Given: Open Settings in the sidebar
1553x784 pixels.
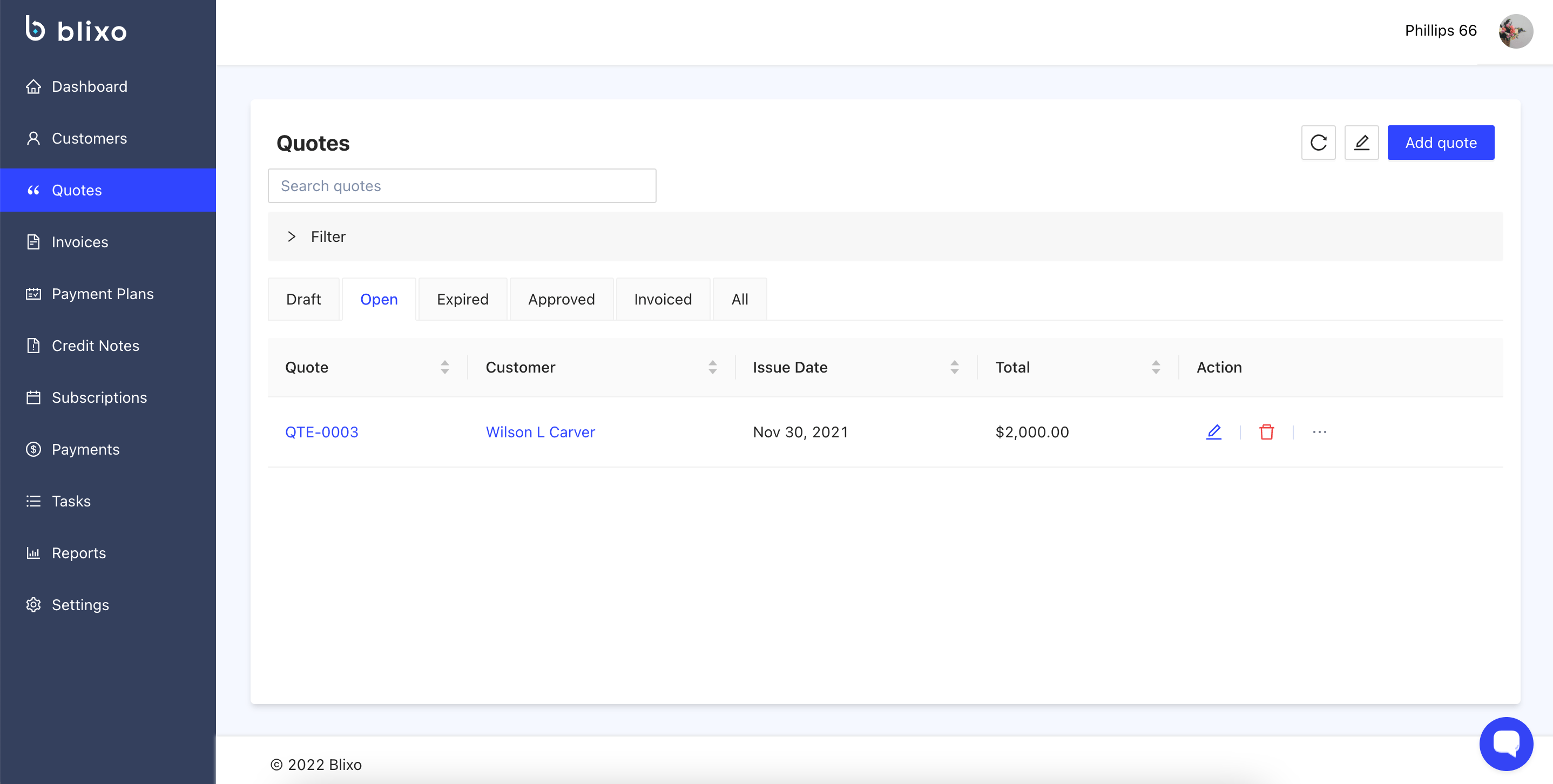Looking at the screenshot, I should click(x=80, y=605).
